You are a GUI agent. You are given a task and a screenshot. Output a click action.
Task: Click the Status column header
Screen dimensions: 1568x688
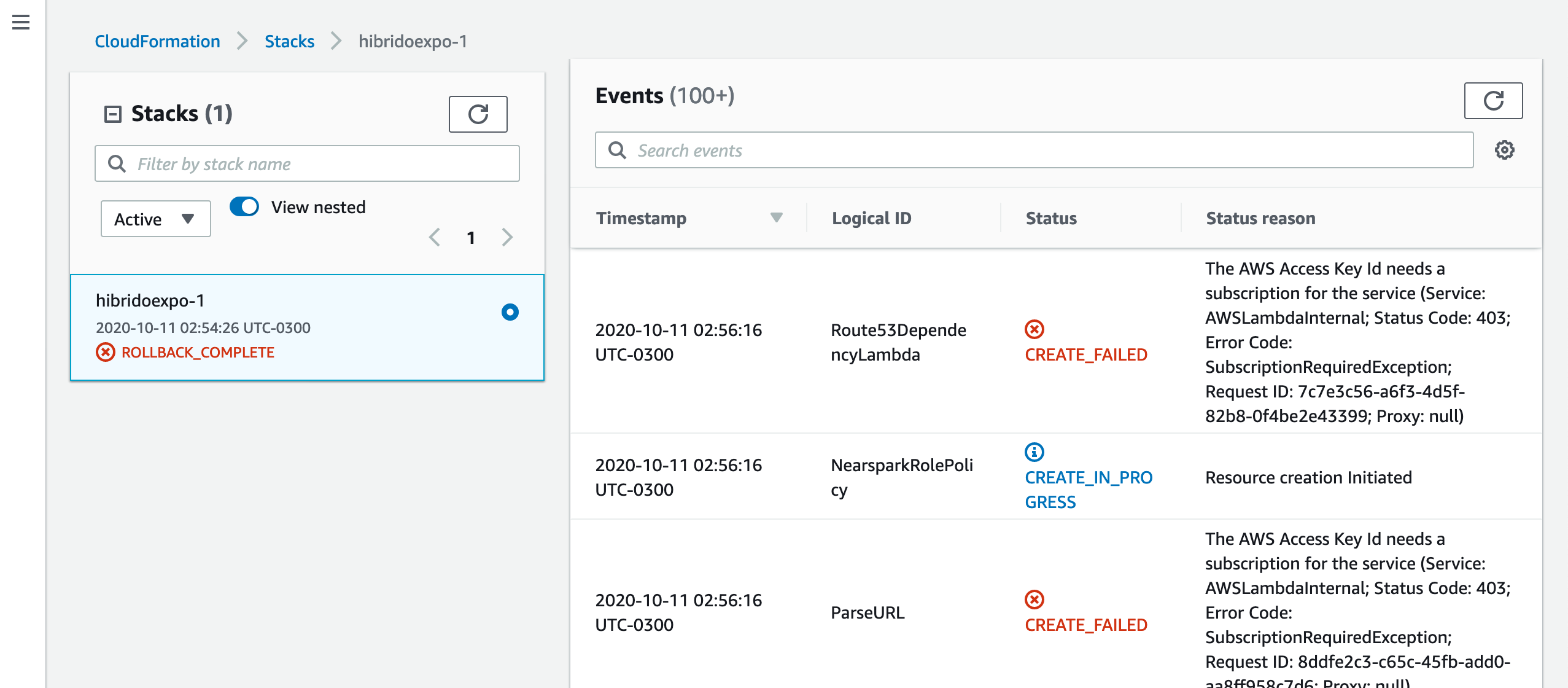1051,218
